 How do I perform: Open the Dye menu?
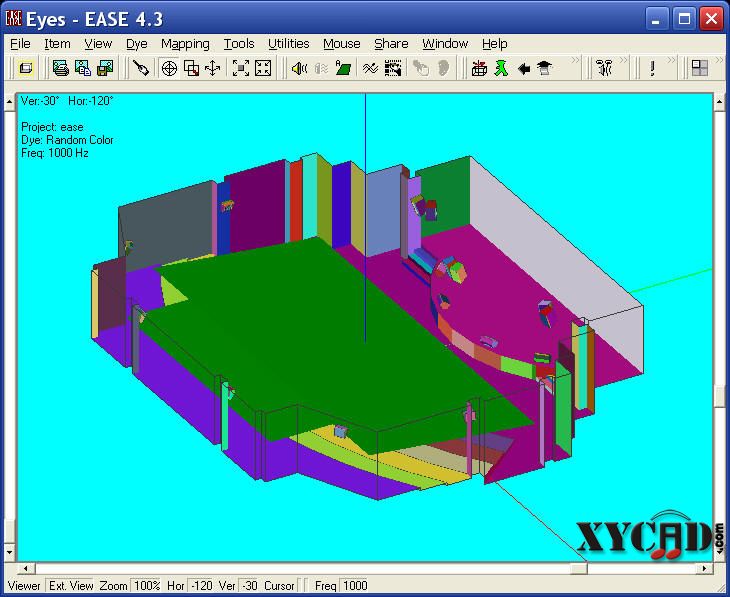coord(137,44)
